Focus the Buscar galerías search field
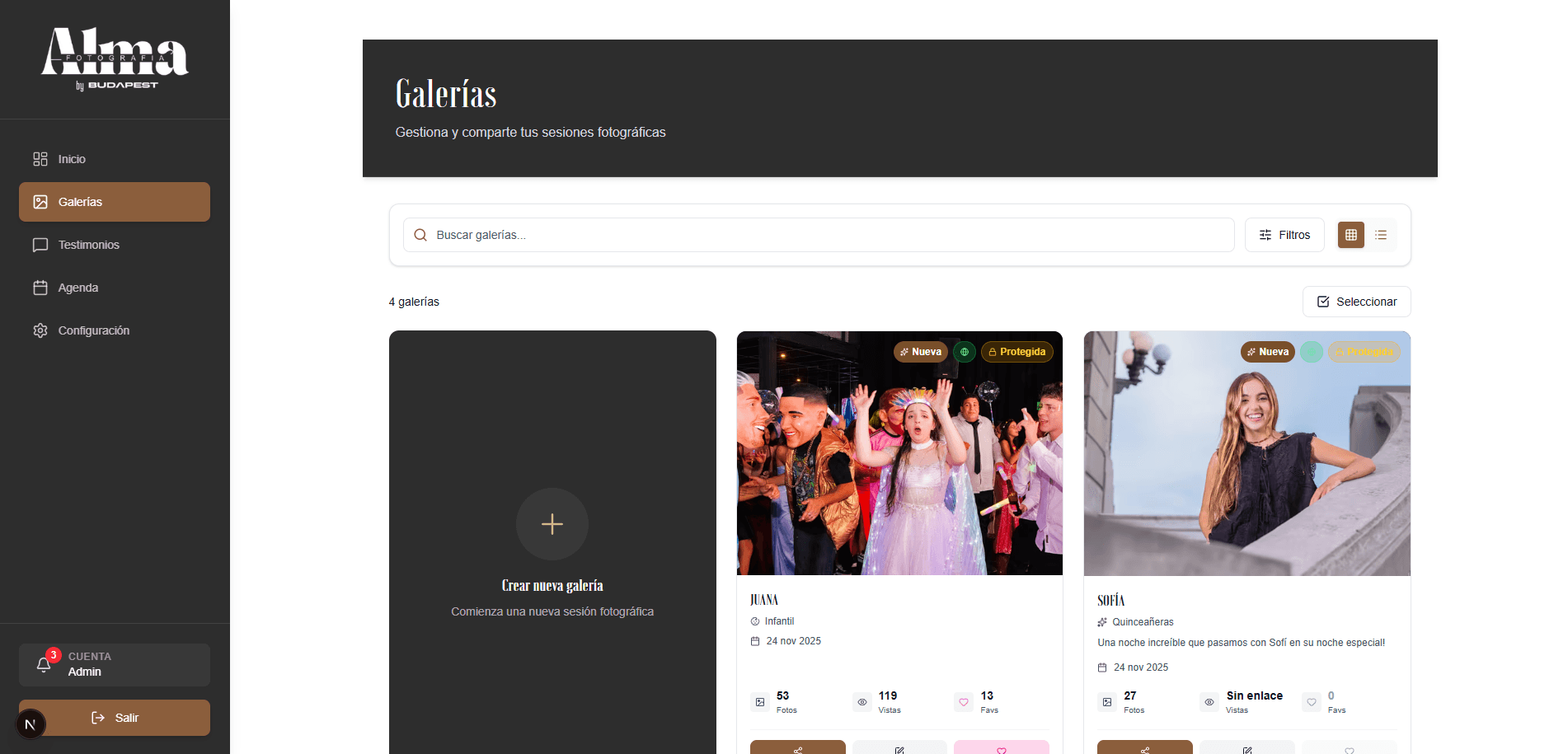The width and height of the screenshot is (1568, 754). [824, 235]
